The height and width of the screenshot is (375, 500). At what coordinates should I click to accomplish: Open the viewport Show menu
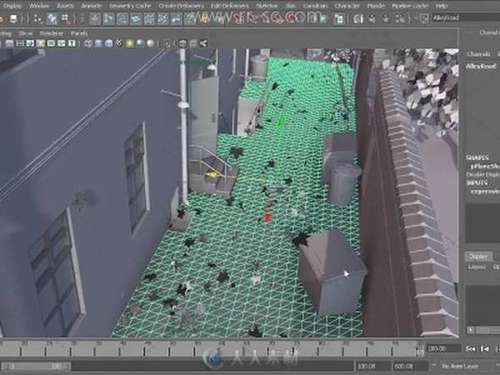tap(25, 33)
